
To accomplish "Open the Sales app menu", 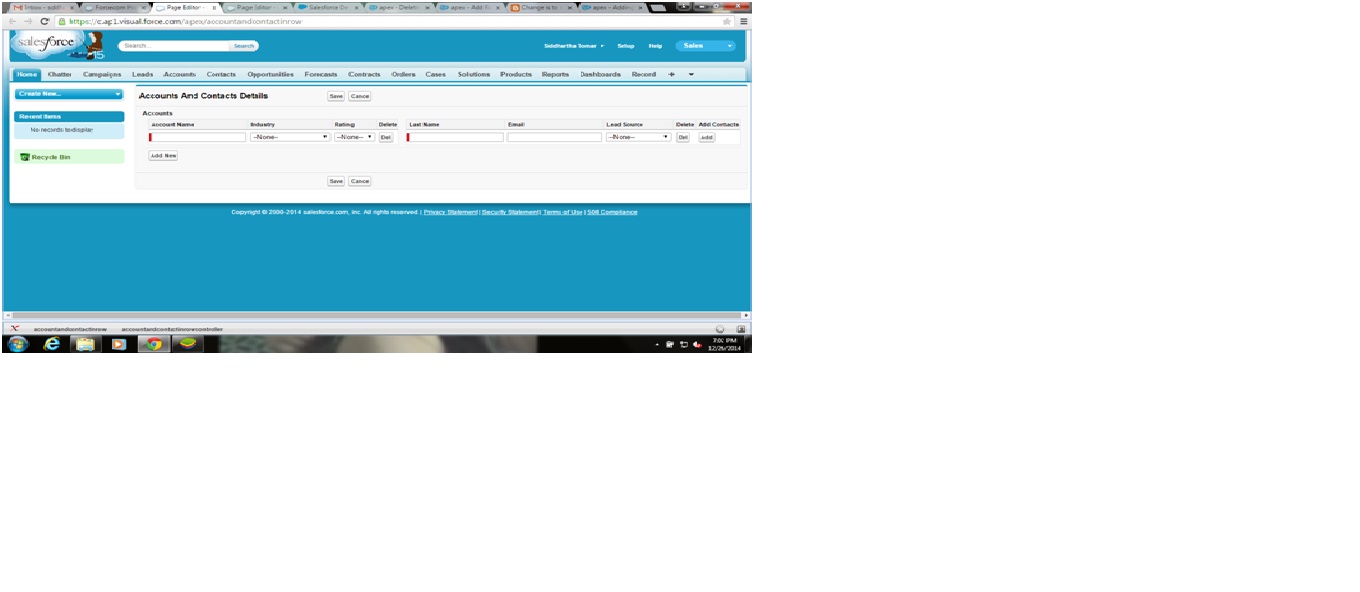I will (705, 46).
